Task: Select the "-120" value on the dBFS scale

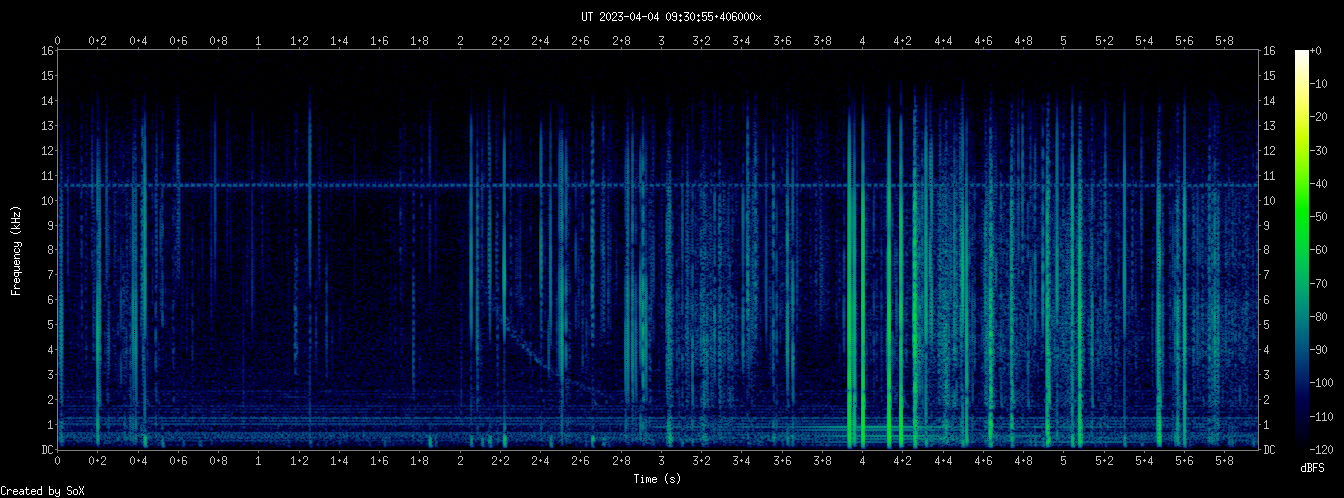Action: click(1324, 449)
